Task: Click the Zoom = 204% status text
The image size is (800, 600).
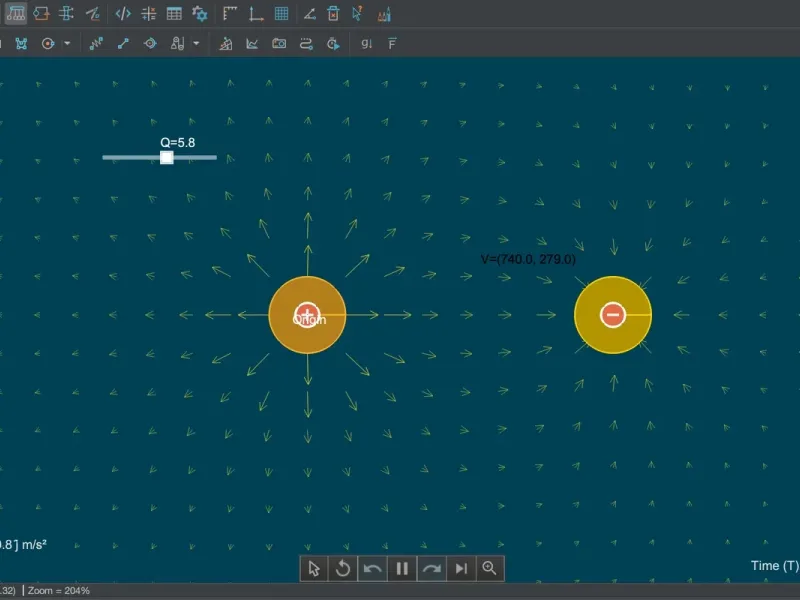Action: (59, 590)
